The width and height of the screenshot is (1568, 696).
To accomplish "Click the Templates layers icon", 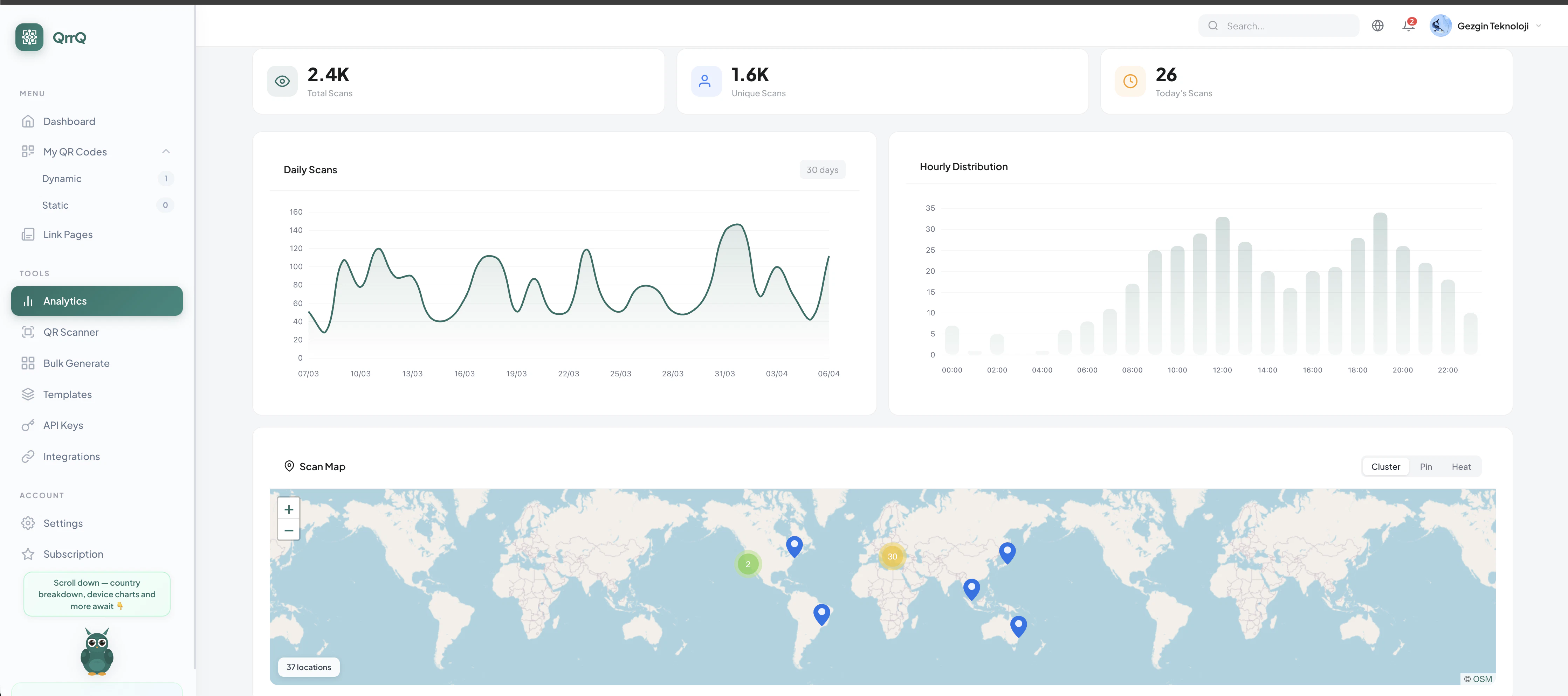I will click(x=28, y=394).
